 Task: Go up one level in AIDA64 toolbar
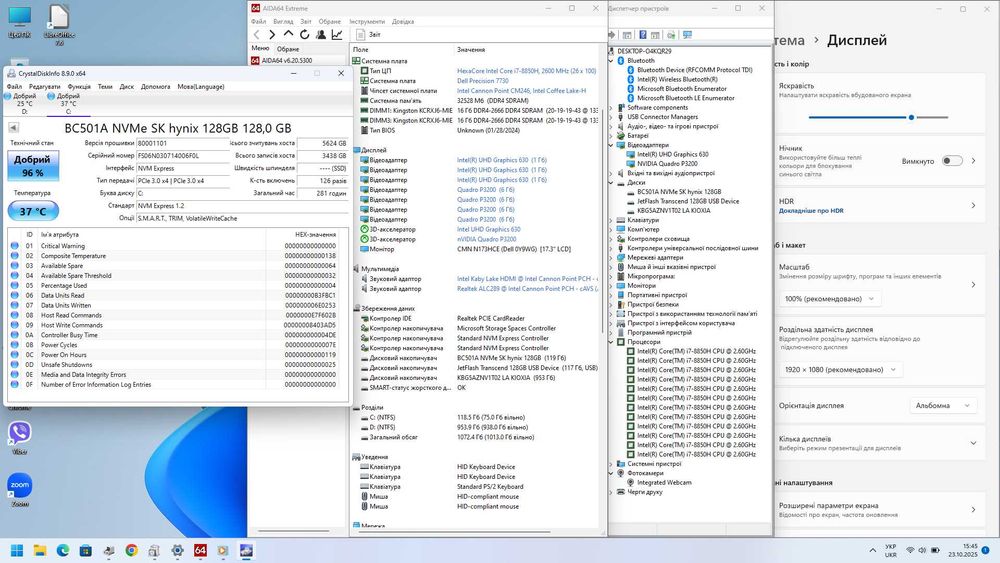pyautogui.click(x=288, y=34)
